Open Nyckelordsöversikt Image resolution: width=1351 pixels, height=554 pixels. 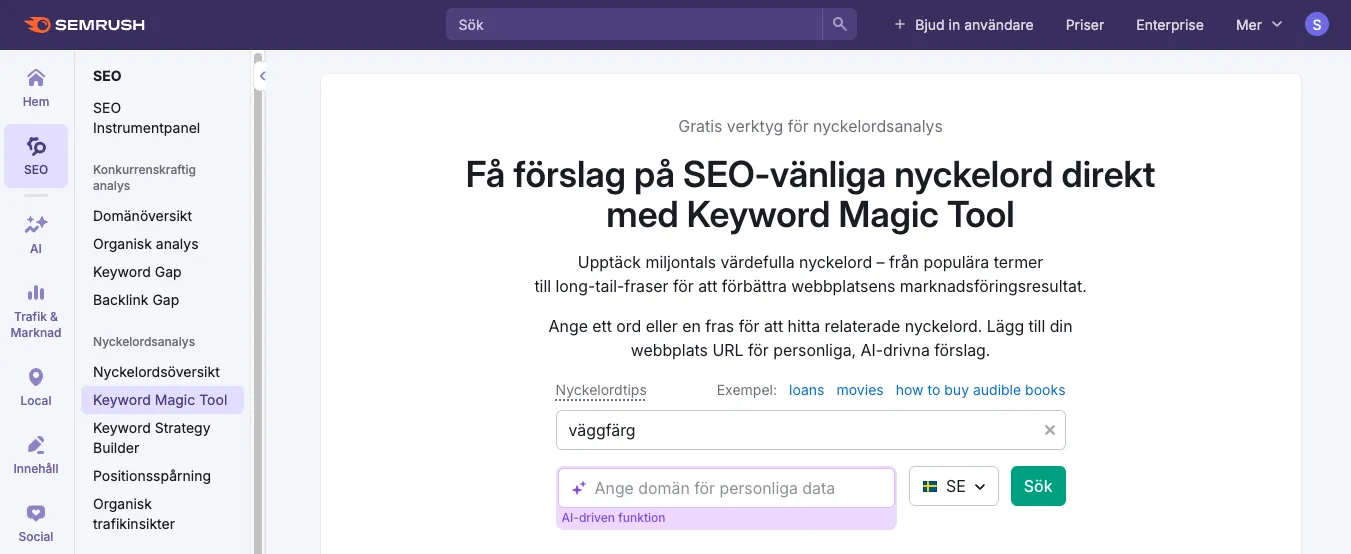pyautogui.click(x=156, y=372)
